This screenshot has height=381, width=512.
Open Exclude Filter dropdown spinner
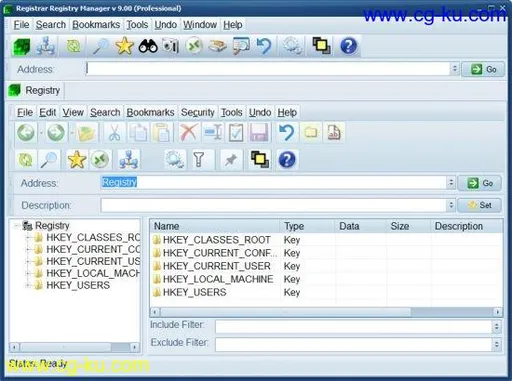coord(496,344)
